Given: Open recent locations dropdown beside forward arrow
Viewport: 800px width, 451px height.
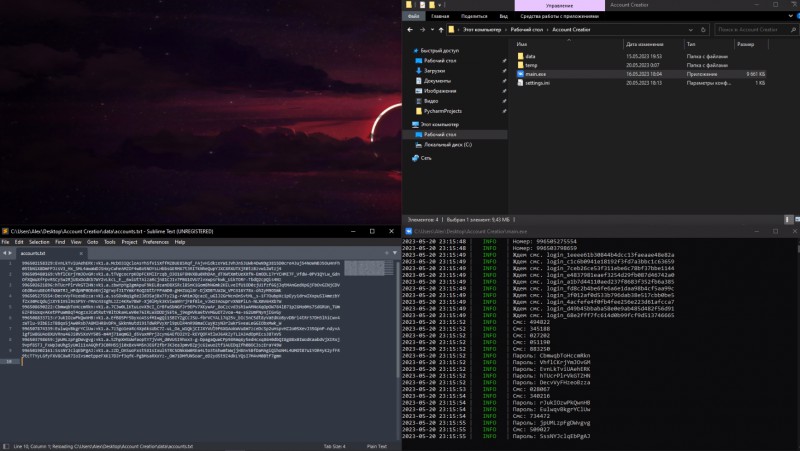Looking at the screenshot, I should pos(432,30).
